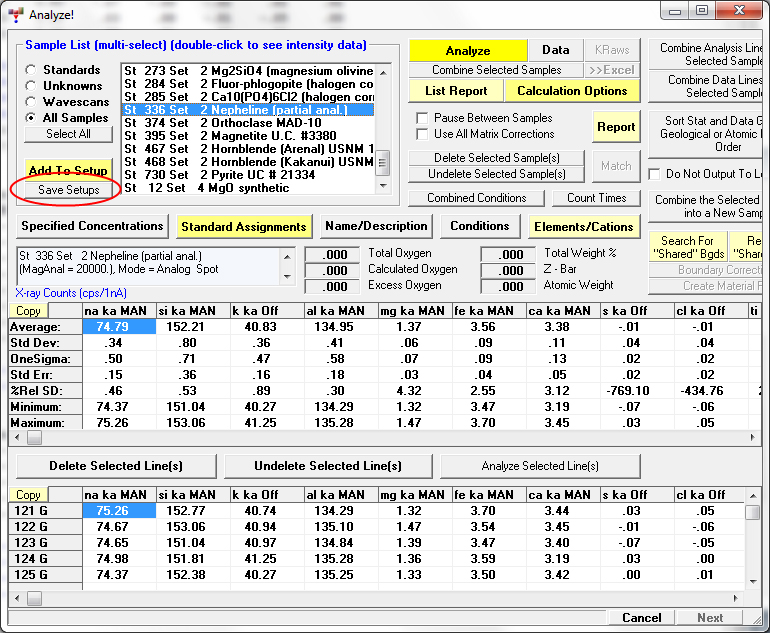Toggle Use All Matrix Corrections checkbox
770x633 pixels.
pyautogui.click(x=422, y=134)
